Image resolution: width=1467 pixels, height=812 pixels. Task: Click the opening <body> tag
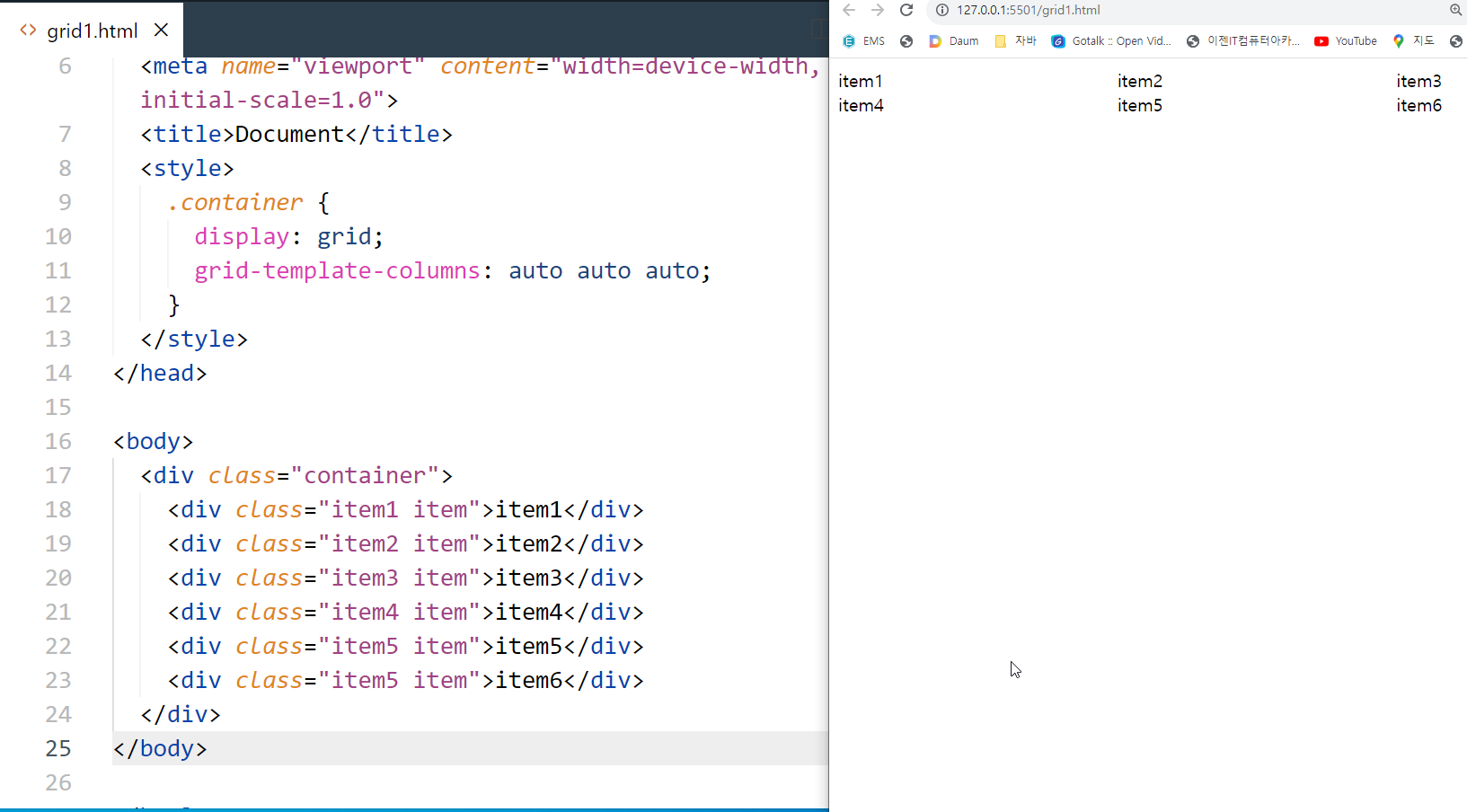[153, 441]
